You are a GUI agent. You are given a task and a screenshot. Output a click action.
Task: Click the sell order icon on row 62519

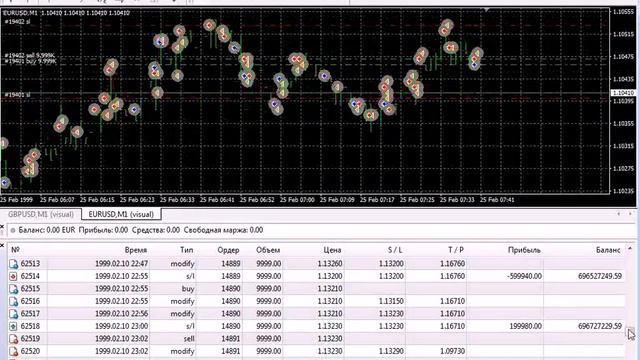tap(13, 339)
